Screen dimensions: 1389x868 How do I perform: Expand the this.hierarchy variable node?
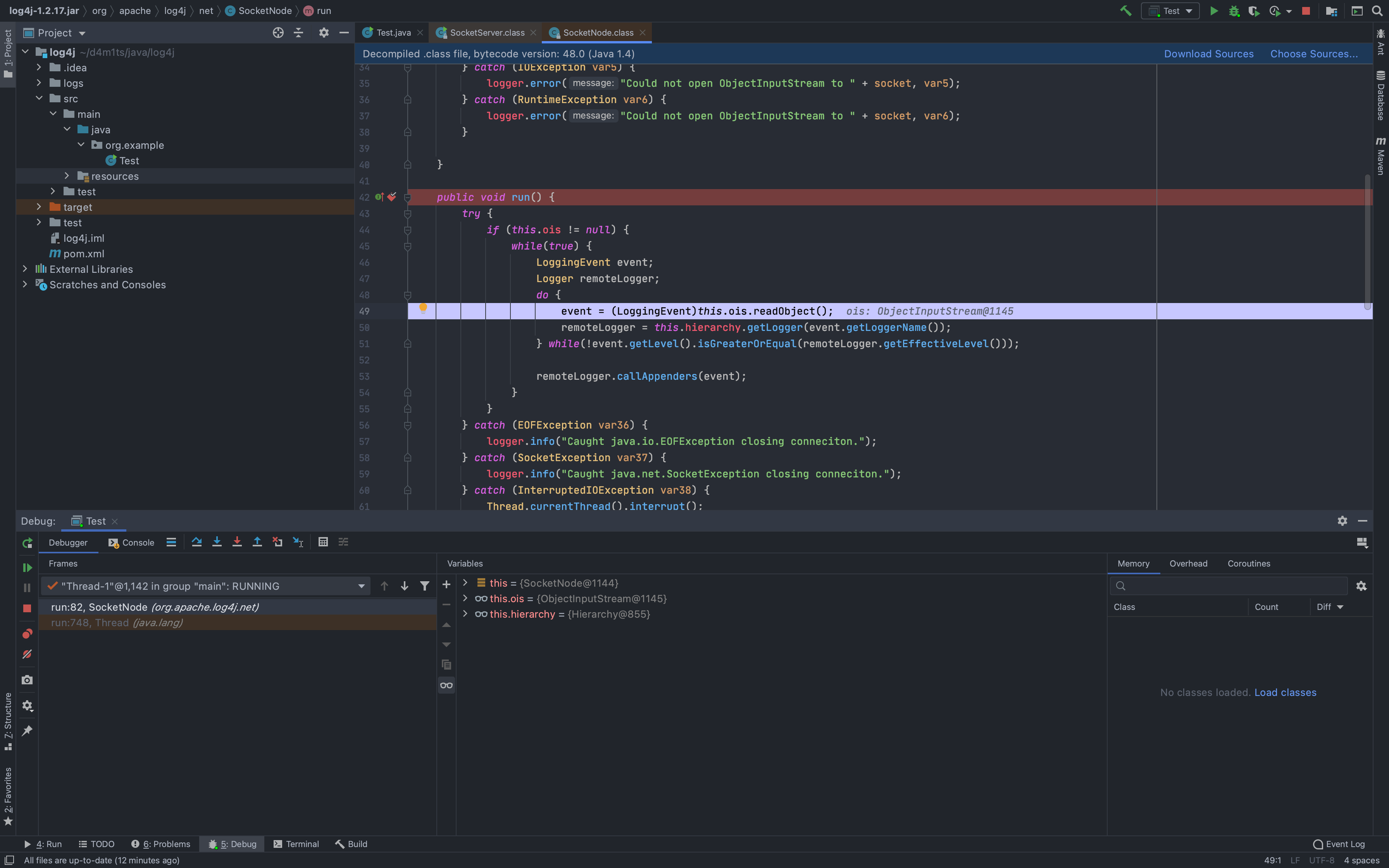(x=465, y=614)
